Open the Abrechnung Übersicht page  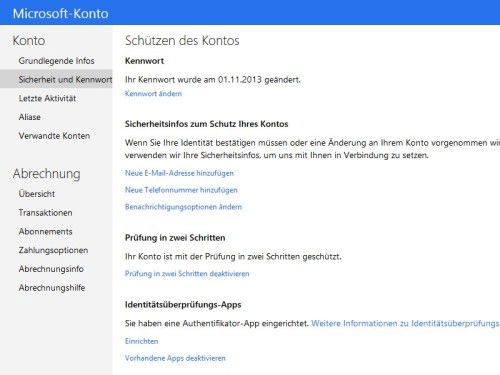click(37, 194)
